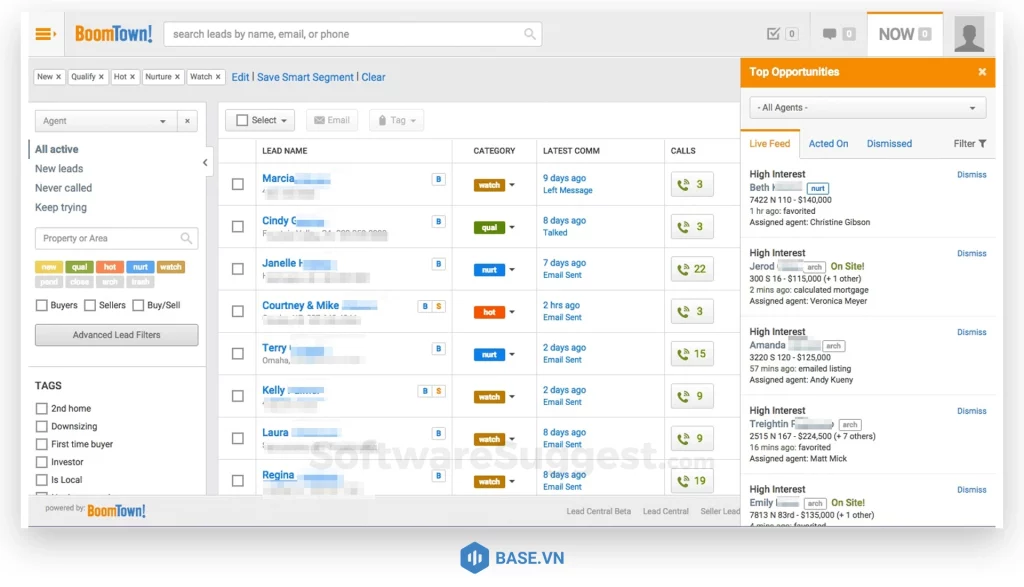Screen dimensions: 1024x587
Task: Enable the Buyers checkbox
Action: tap(42, 305)
